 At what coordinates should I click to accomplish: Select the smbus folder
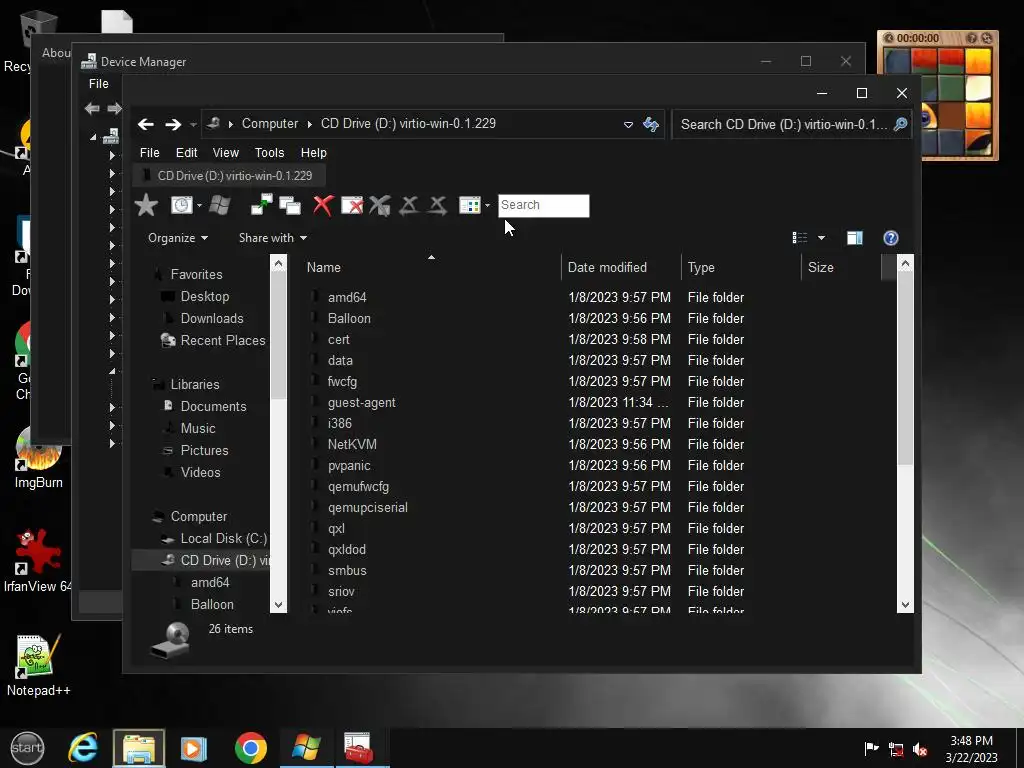[347, 570]
